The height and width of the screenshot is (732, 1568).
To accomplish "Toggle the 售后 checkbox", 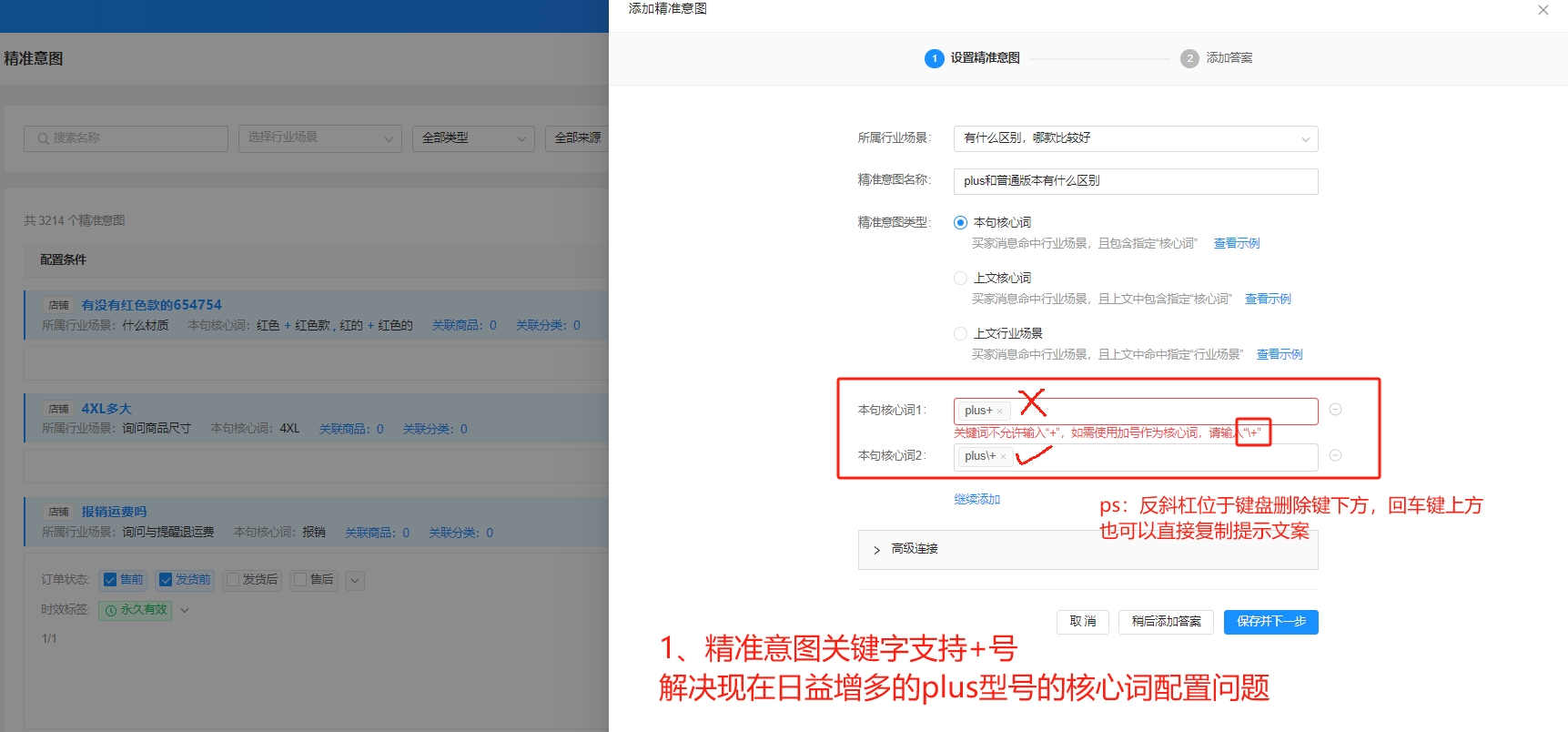I will [x=300, y=580].
